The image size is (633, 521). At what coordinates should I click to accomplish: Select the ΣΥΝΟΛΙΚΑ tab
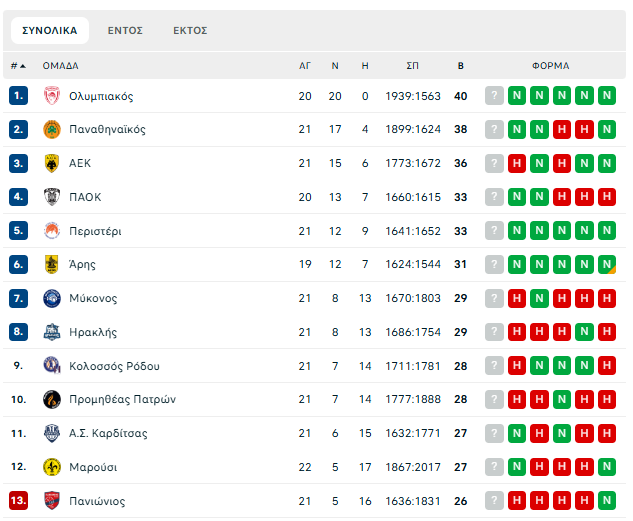pos(50,31)
